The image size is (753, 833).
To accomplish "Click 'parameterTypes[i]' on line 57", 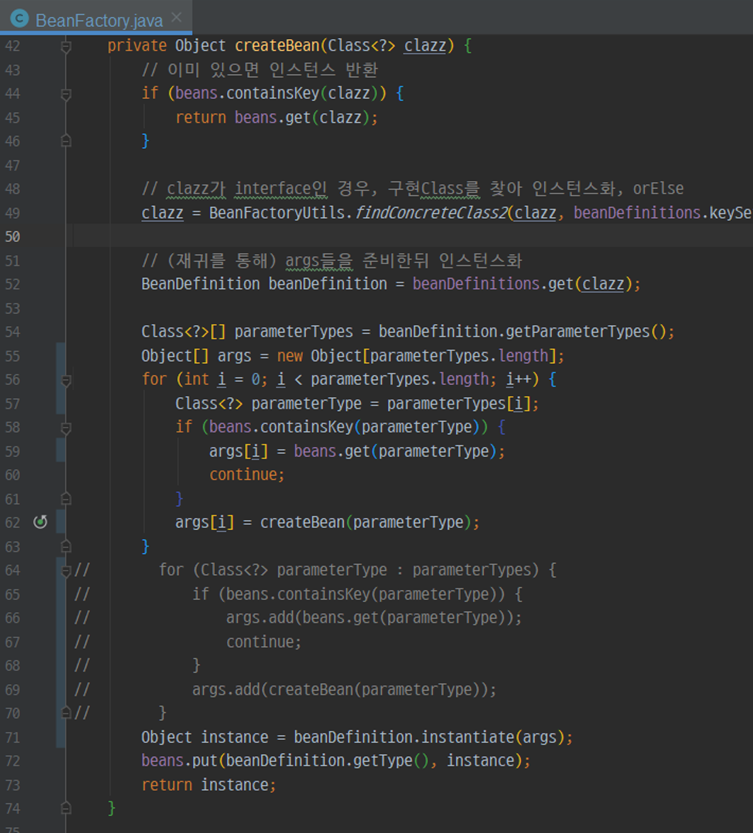I will pos(459,404).
